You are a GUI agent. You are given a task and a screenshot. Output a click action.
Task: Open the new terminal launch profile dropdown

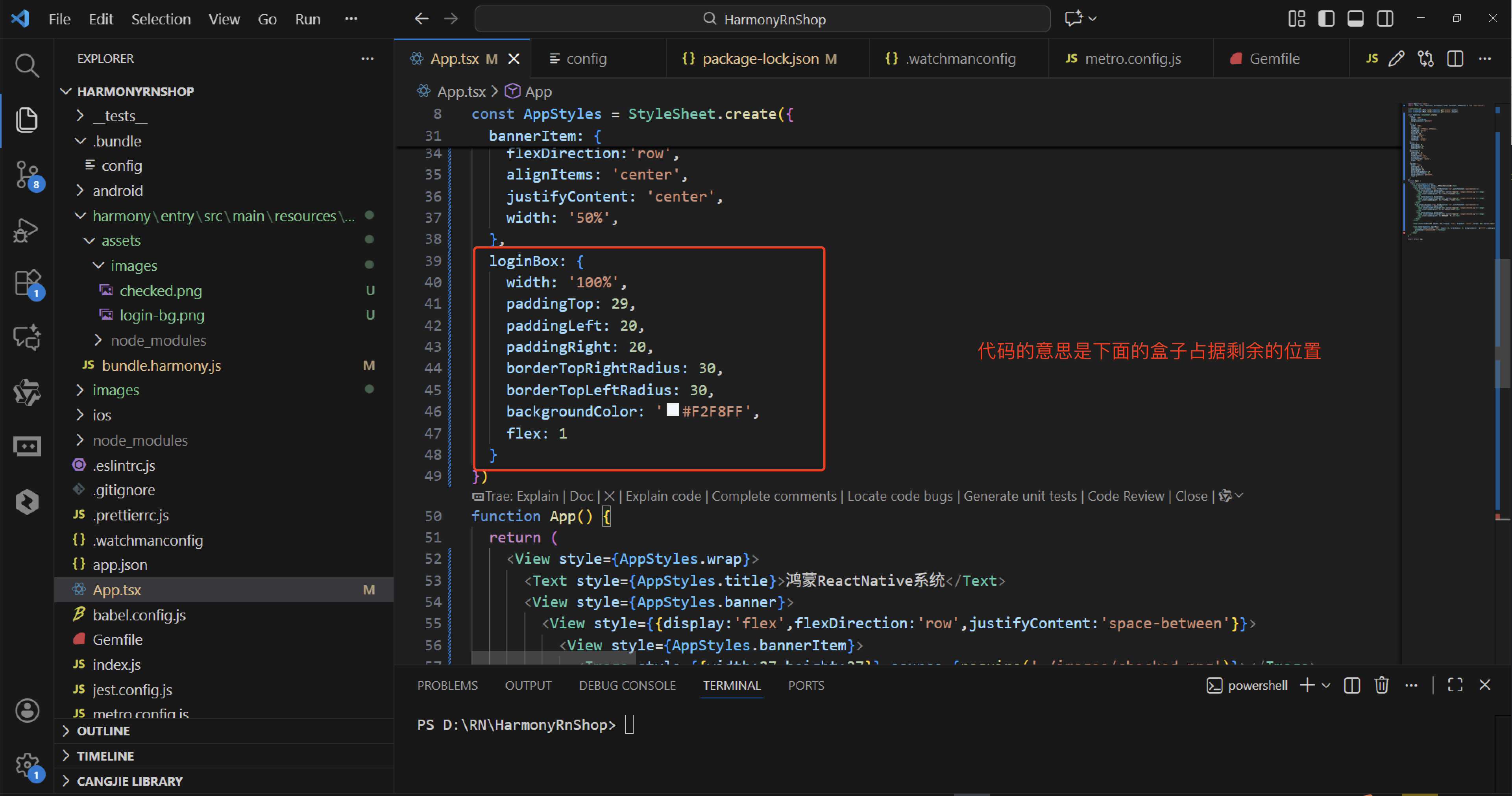click(1327, 685)
